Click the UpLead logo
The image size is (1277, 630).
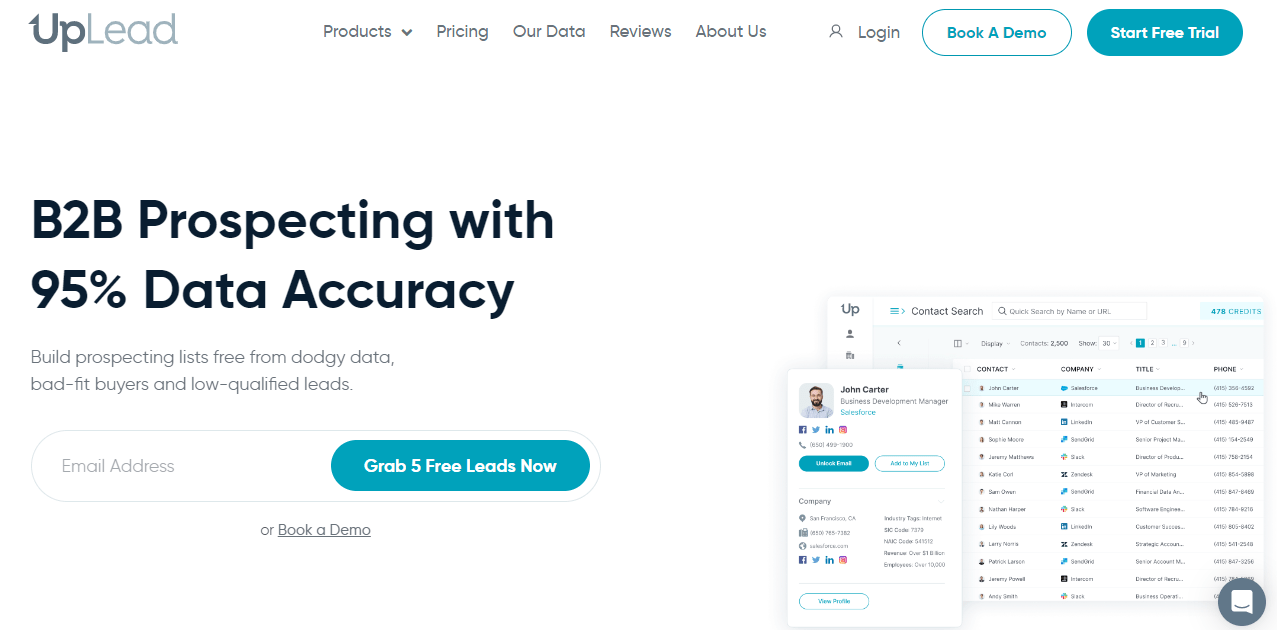pyautogui.click(x=103, y=31)
